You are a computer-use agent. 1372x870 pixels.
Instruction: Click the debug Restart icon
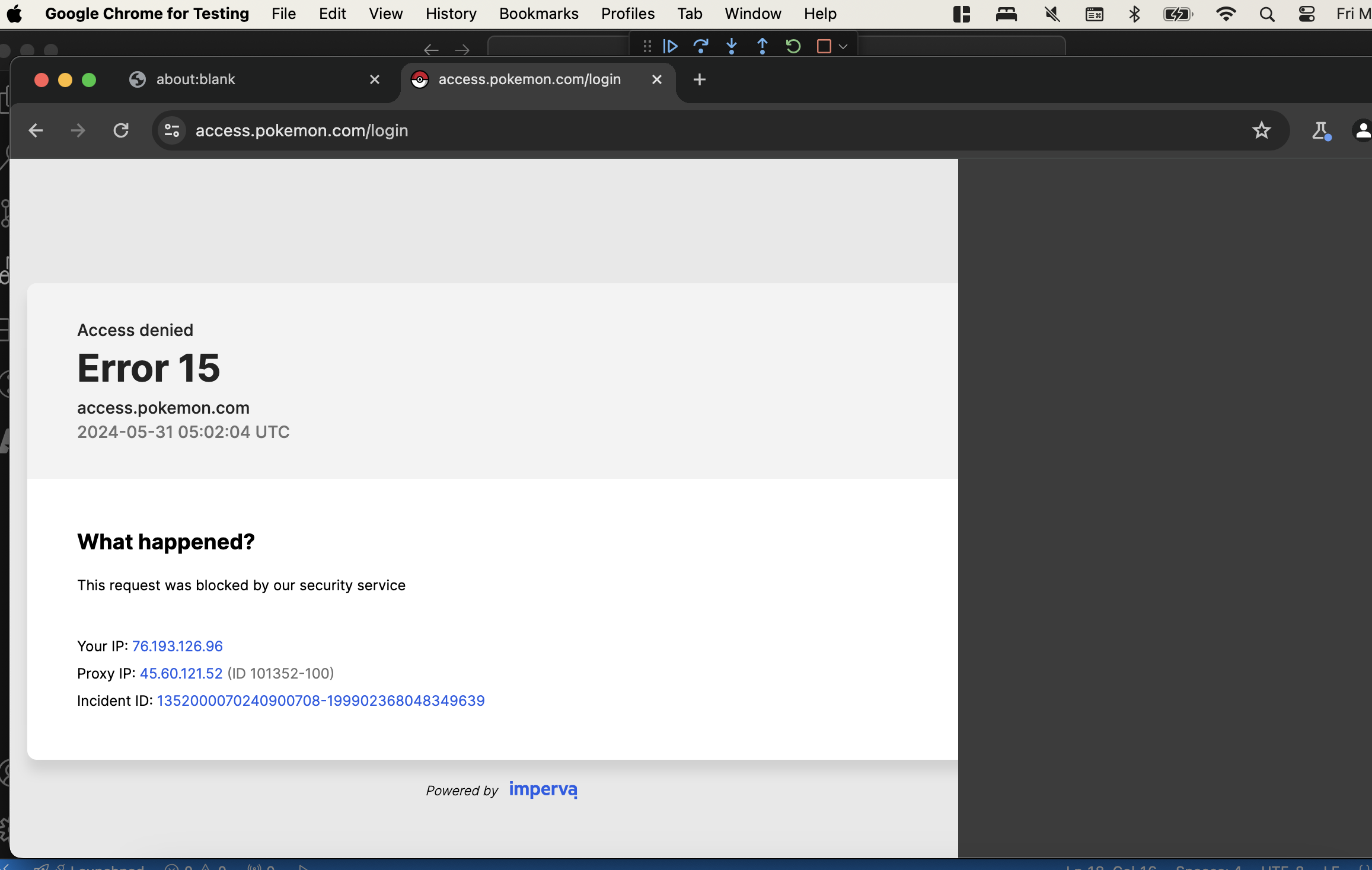(793, 46)
